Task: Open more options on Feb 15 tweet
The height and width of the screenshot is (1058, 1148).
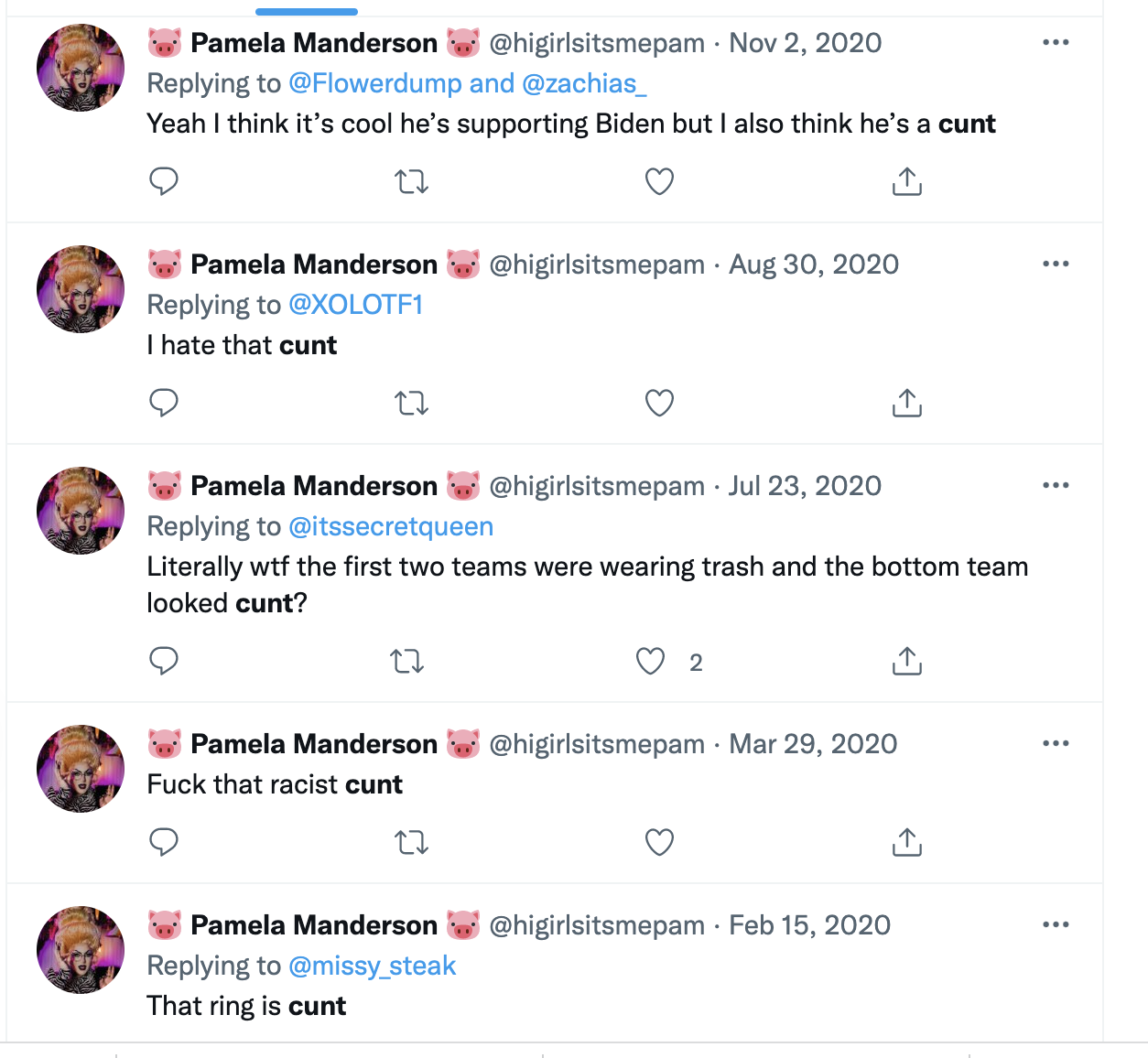Action: [1056, 925]
